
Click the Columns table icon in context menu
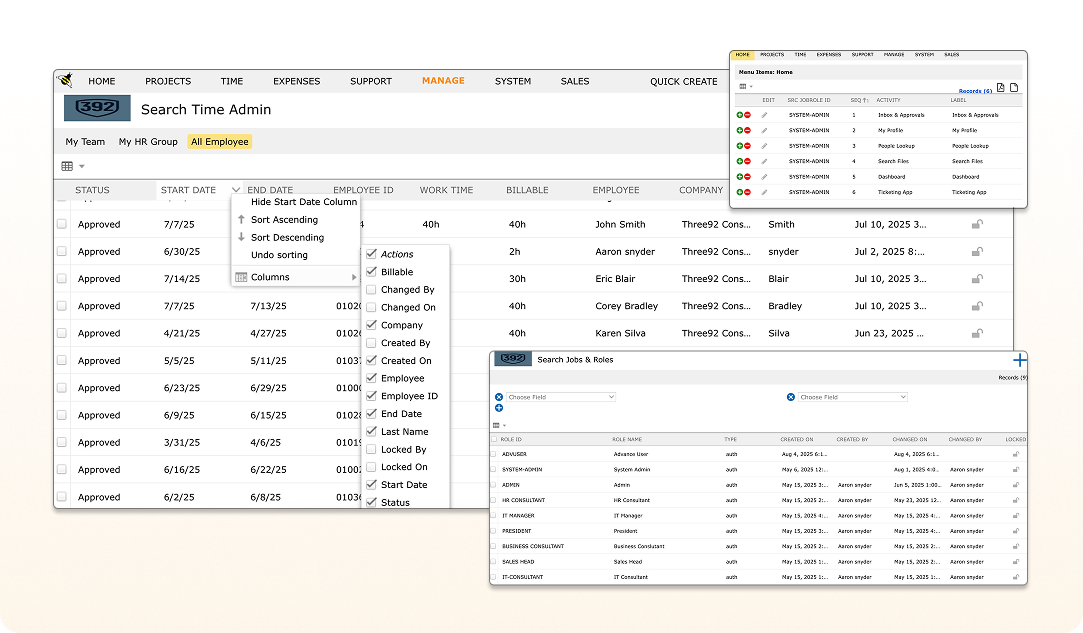tap(241, 277)
